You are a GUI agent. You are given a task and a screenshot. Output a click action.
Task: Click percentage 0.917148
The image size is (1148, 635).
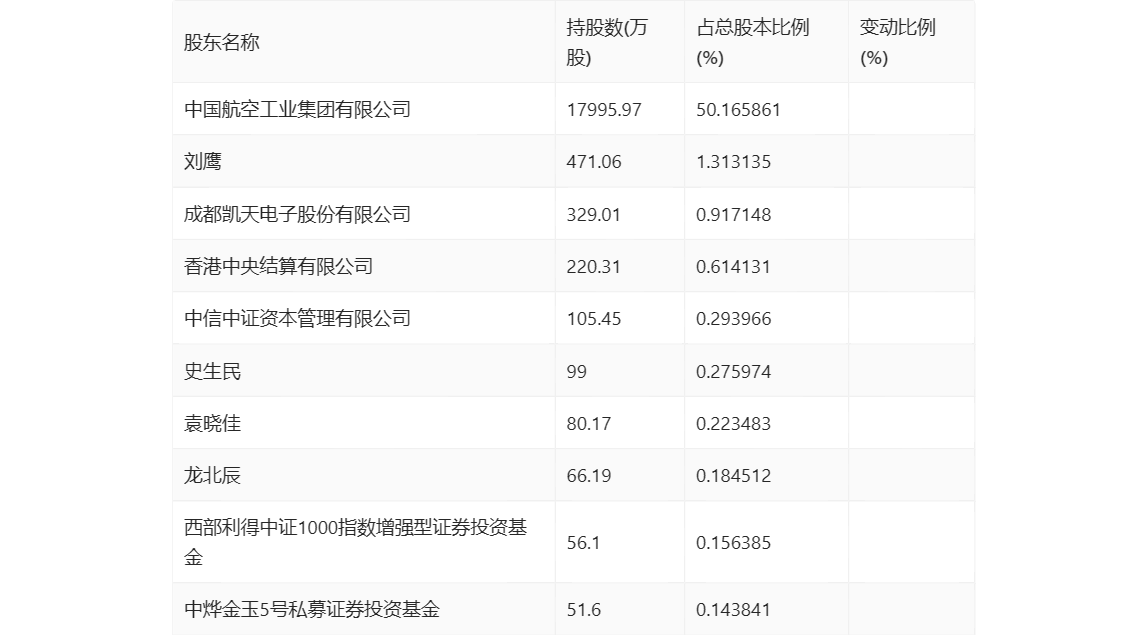[734, 215]
